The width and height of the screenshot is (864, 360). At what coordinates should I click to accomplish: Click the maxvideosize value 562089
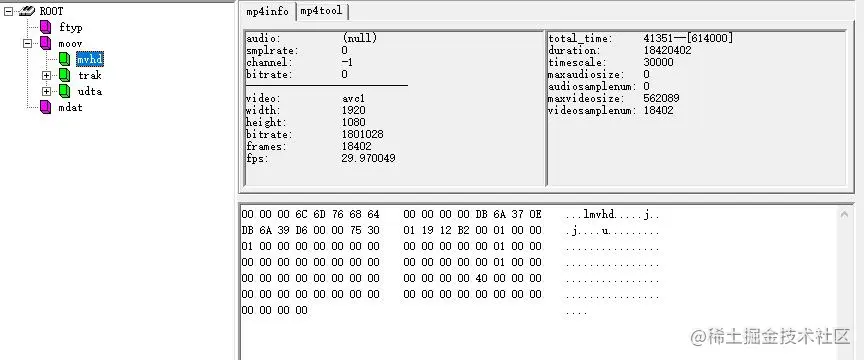click(x=661, y=98)
